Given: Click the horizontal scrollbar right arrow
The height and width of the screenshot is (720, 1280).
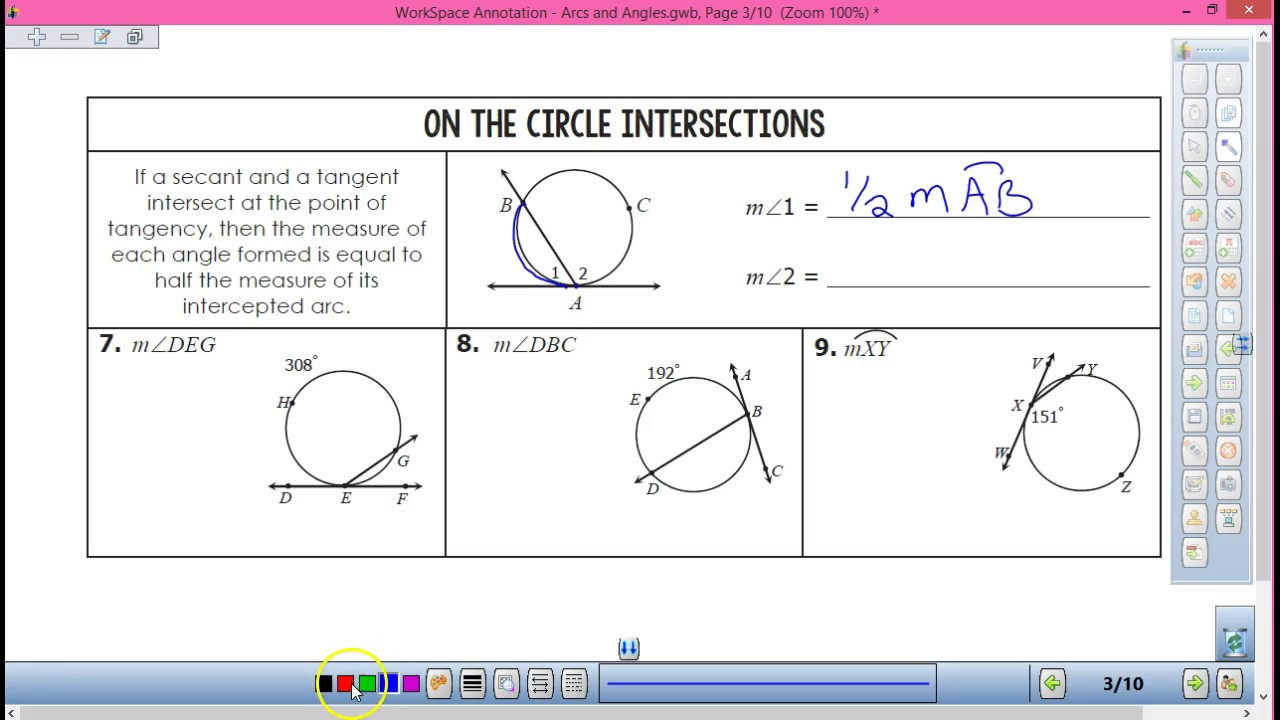Looking at the screenshot, I should pos(1247,713).
